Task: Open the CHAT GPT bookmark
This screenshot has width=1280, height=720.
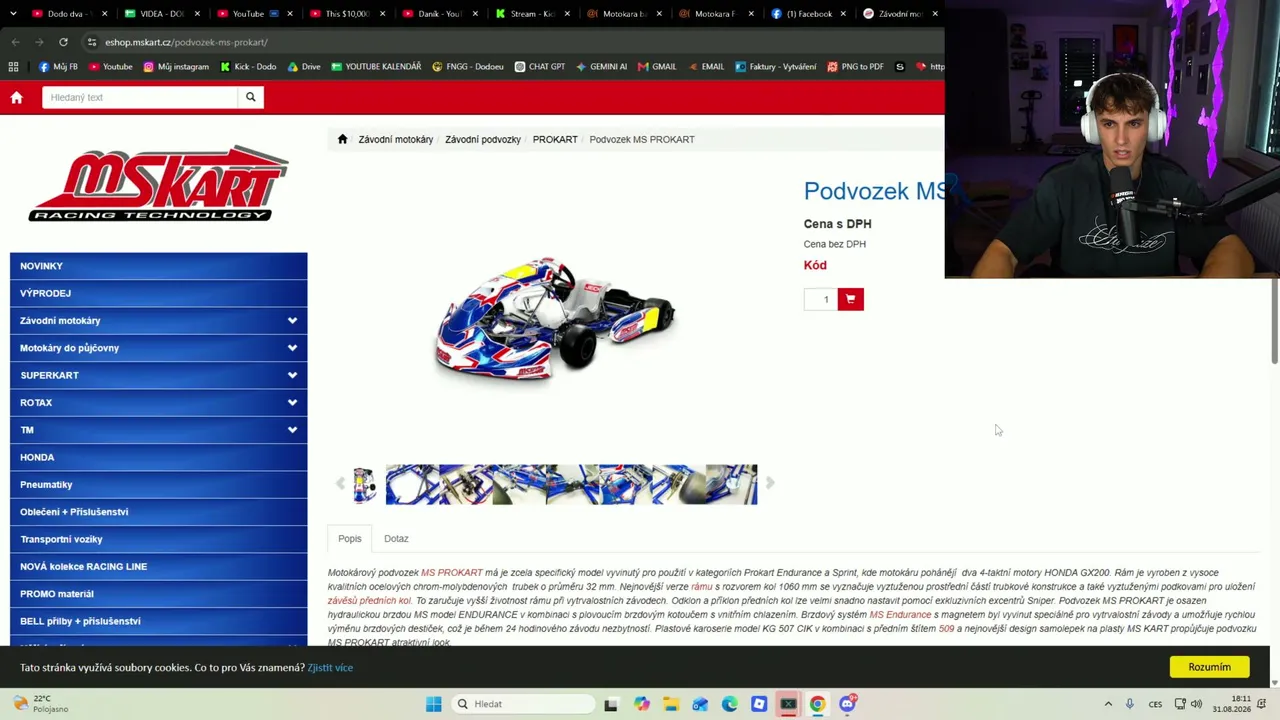Action: 540,67
